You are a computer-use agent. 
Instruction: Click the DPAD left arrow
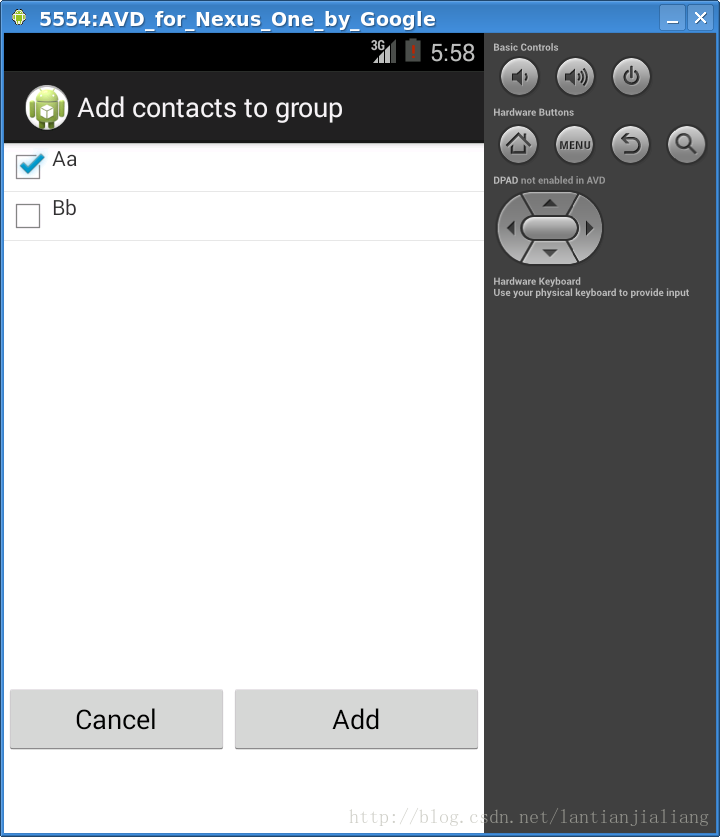click(x=510, y=228)
